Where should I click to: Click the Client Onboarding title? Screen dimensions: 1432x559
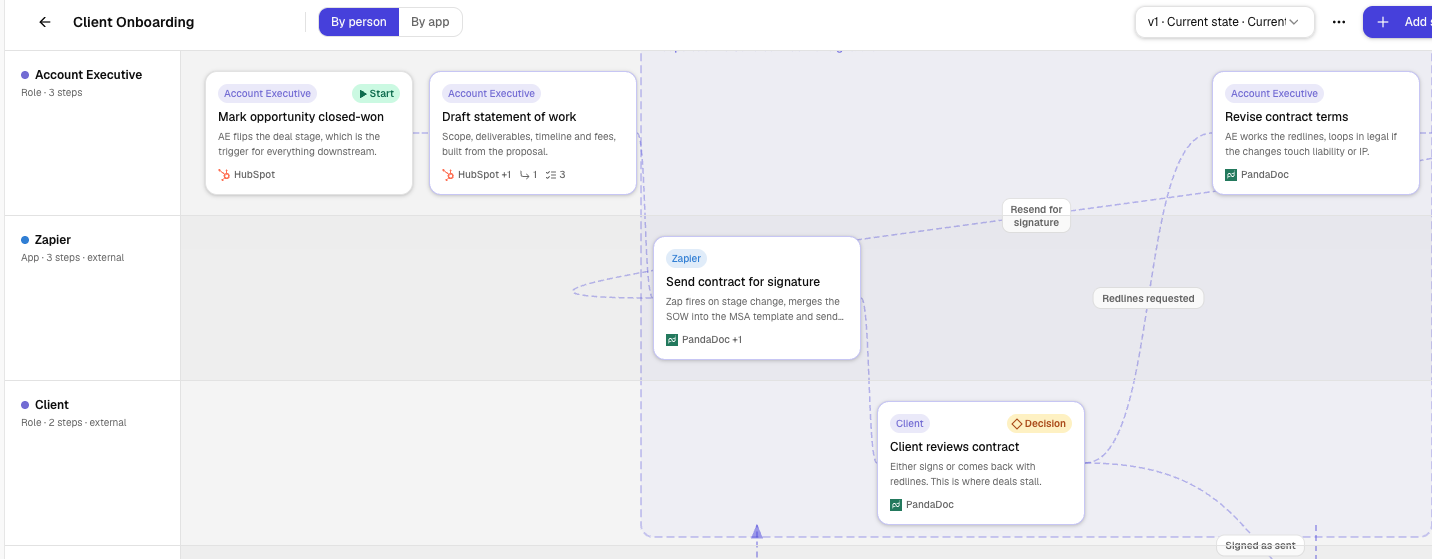coord(134,22)
